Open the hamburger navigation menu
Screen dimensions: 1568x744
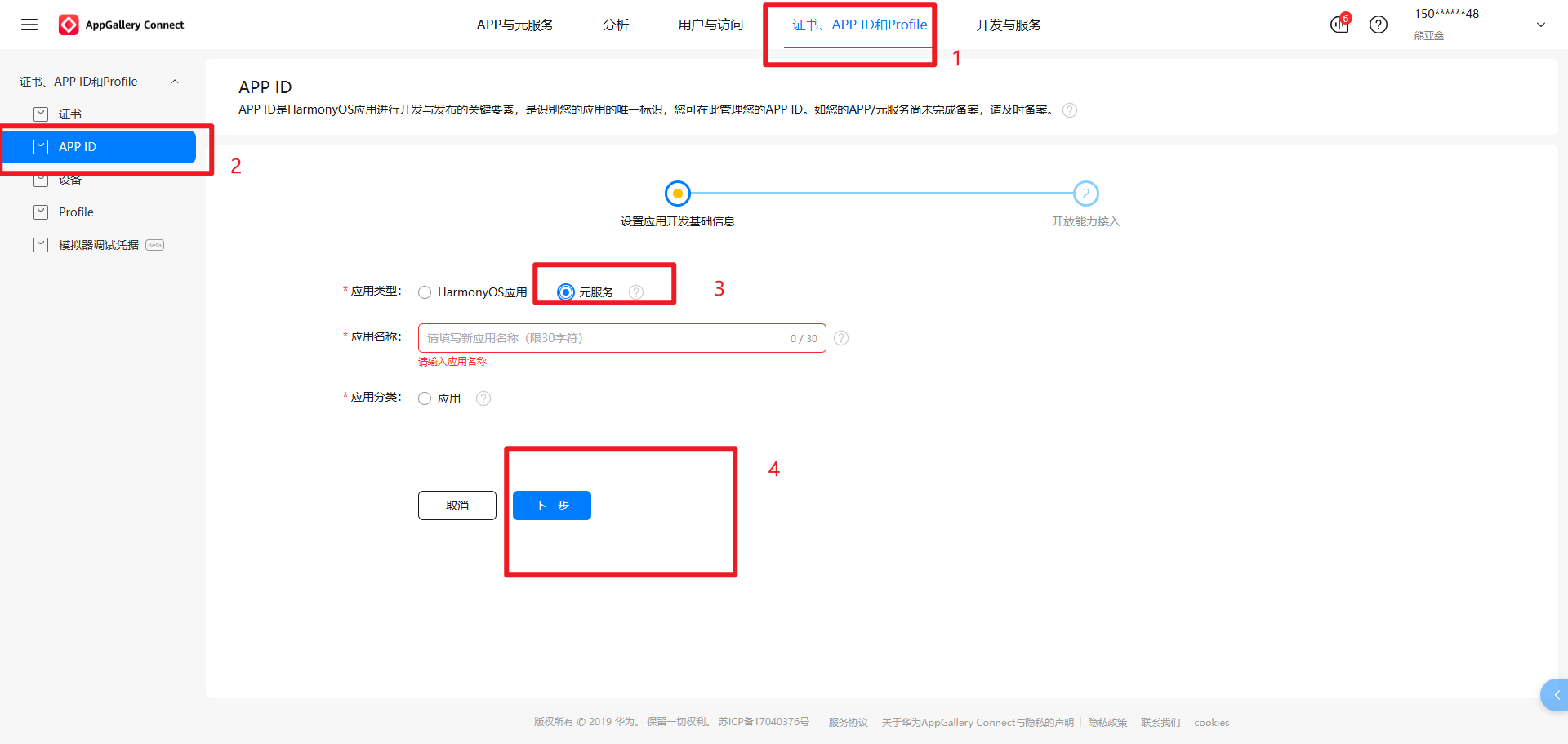[29, 25]
